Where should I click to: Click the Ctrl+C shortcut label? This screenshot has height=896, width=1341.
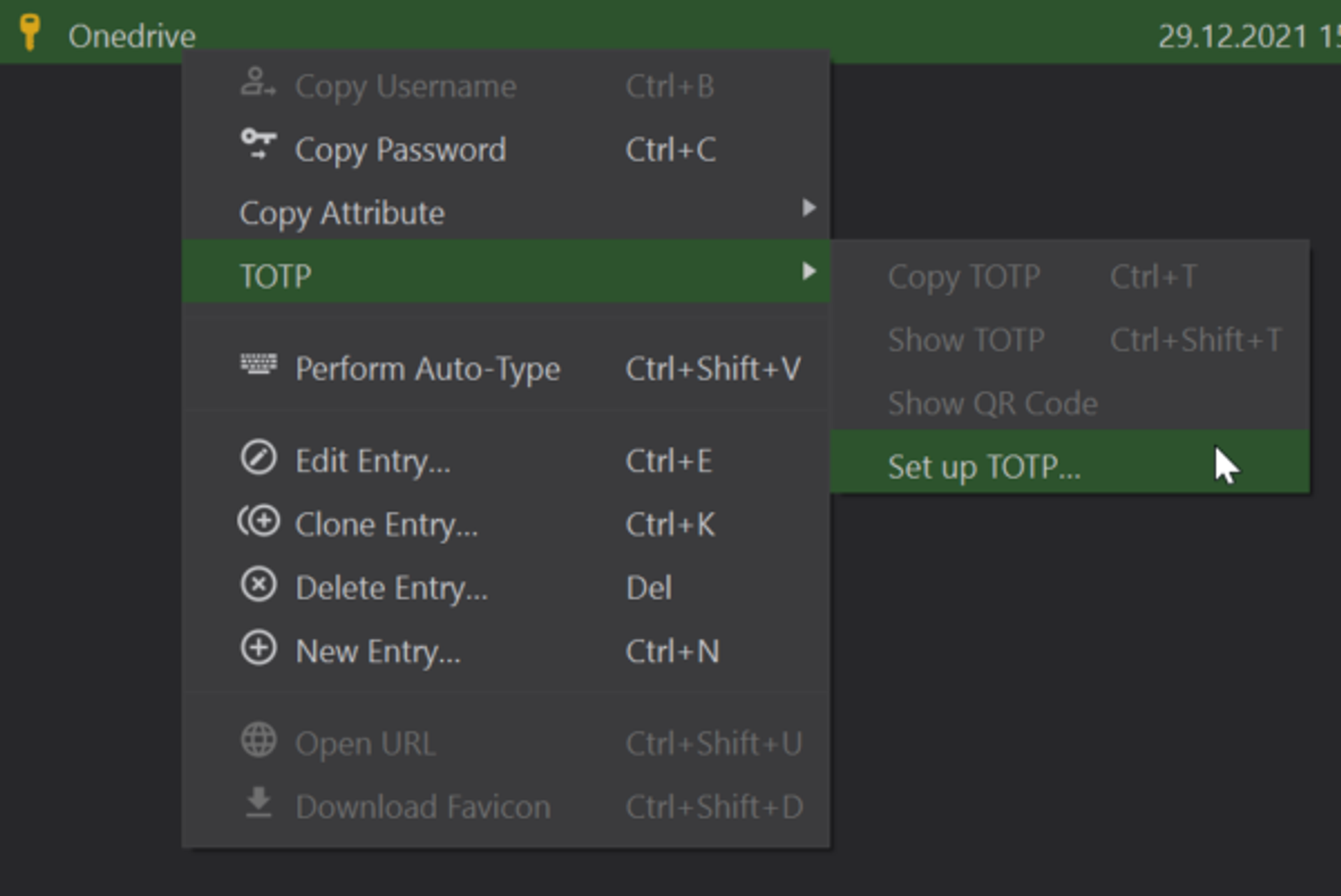tap(670, 149)
